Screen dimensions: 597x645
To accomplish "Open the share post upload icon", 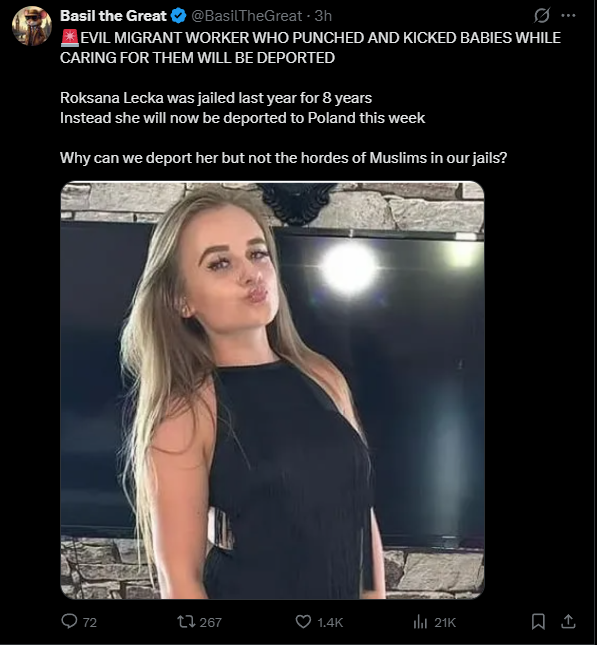I will tap(568, 621).
